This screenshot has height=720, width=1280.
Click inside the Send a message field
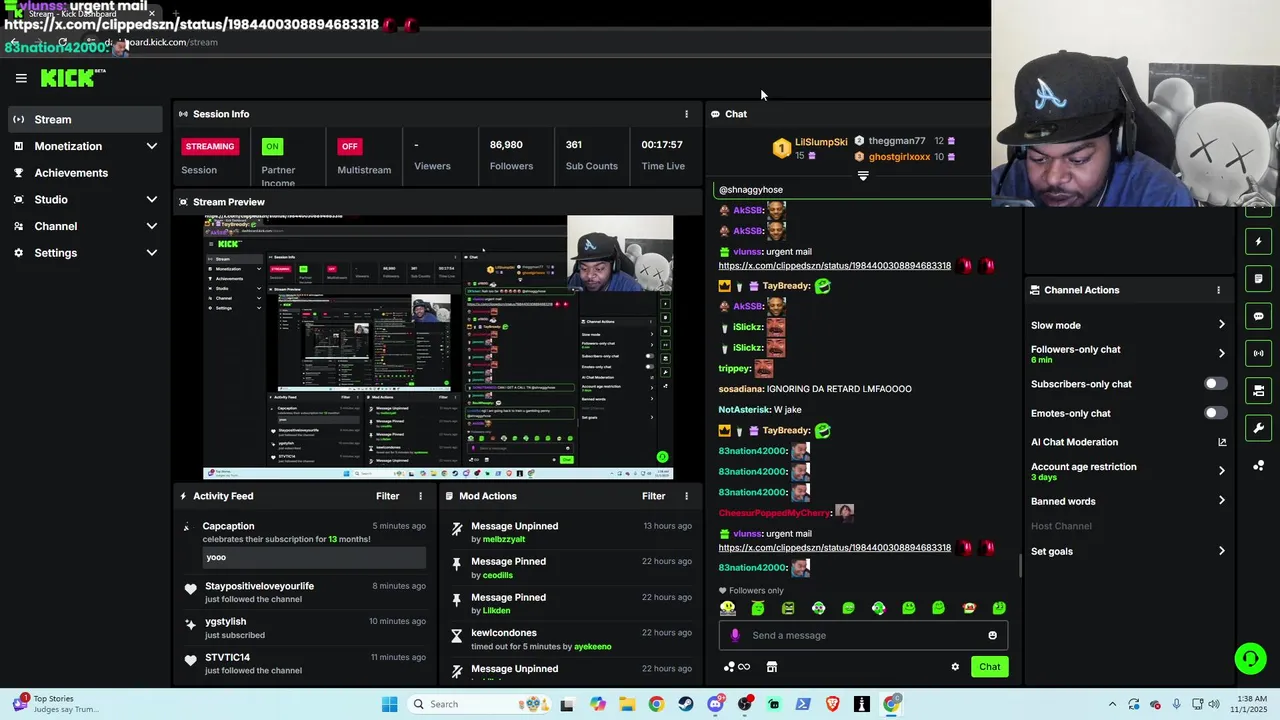[x=863, y=635]
